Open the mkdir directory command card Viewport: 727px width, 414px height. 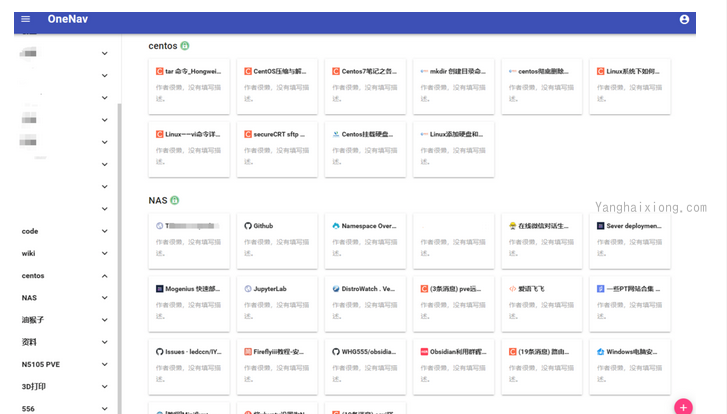[453, 86]
